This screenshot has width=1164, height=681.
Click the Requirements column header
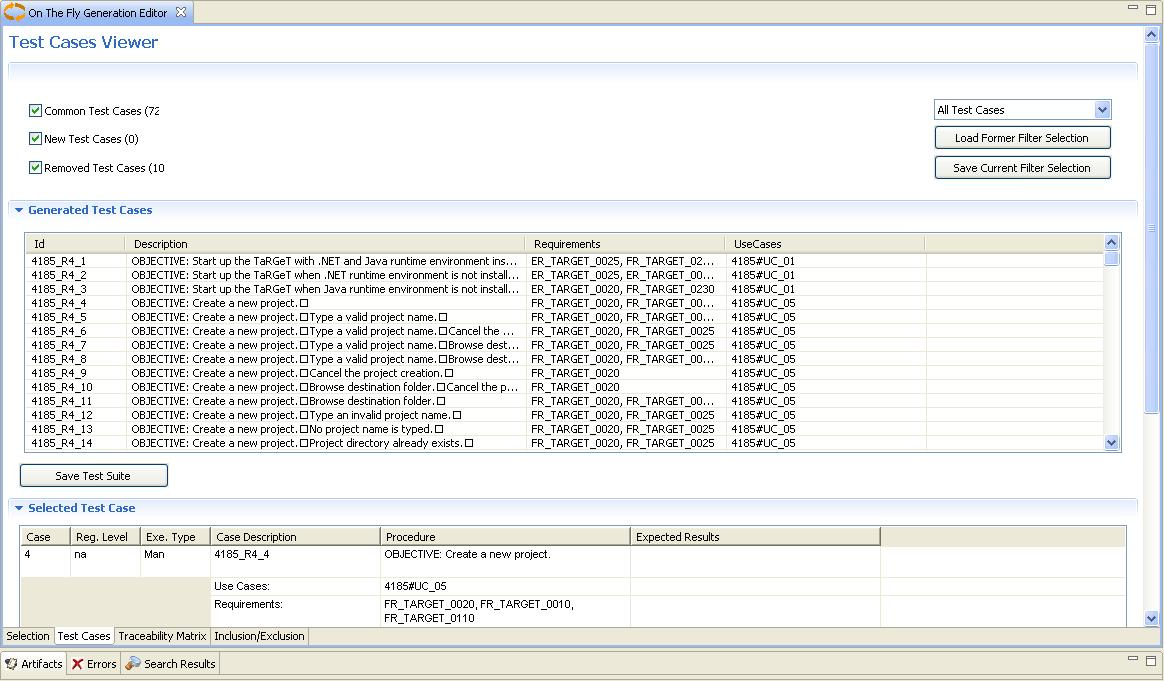tap(625, 244)
